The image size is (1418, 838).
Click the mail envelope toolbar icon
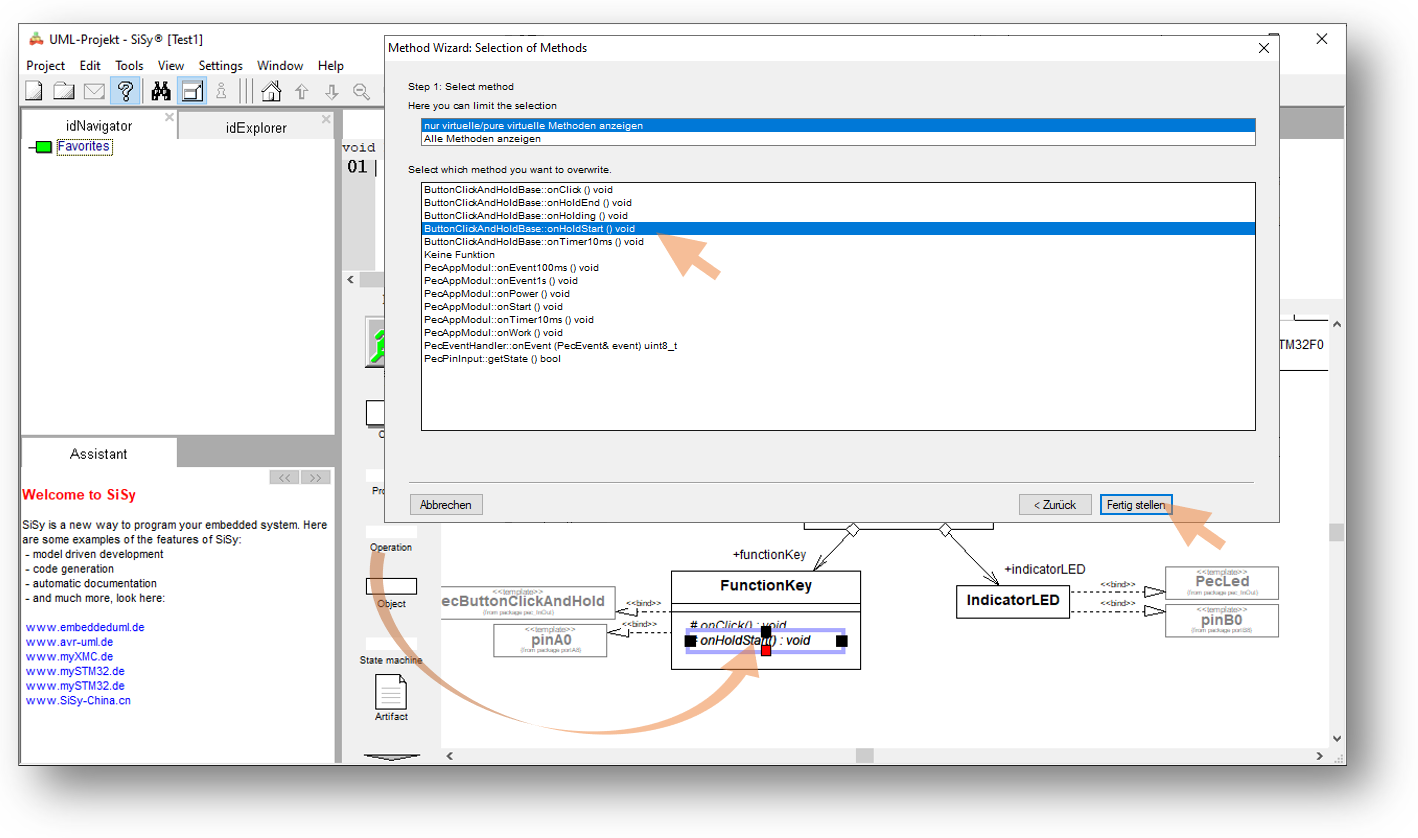click(x=94, y=92)
